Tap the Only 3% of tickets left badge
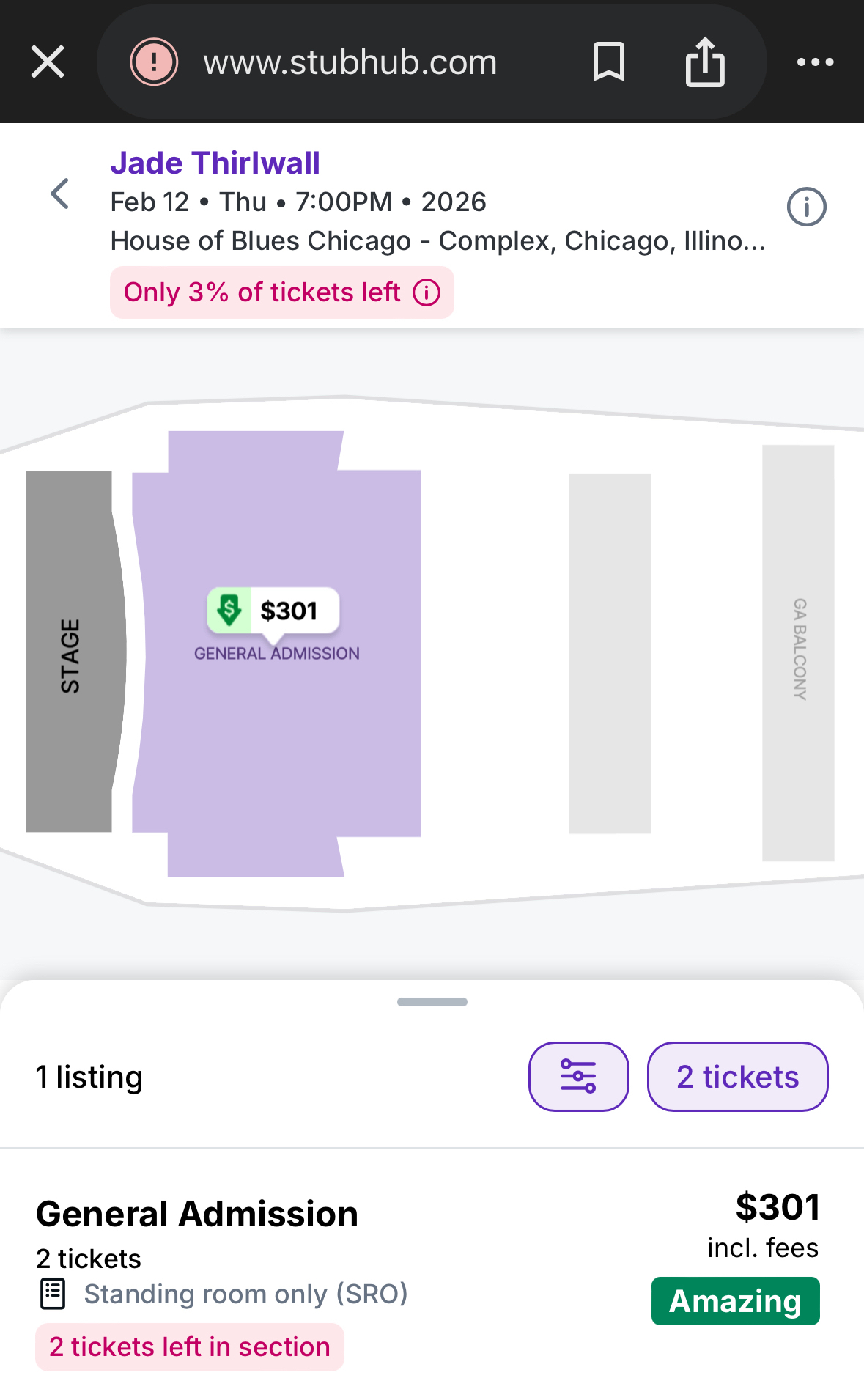The height and width of the screenshot is (1400, 864). 262,292
